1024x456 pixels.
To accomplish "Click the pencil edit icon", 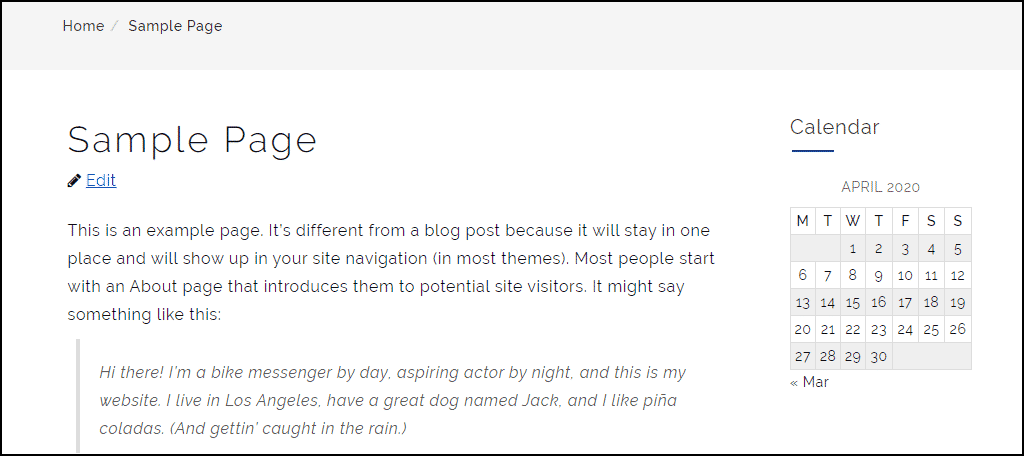I will click(74, 180).
